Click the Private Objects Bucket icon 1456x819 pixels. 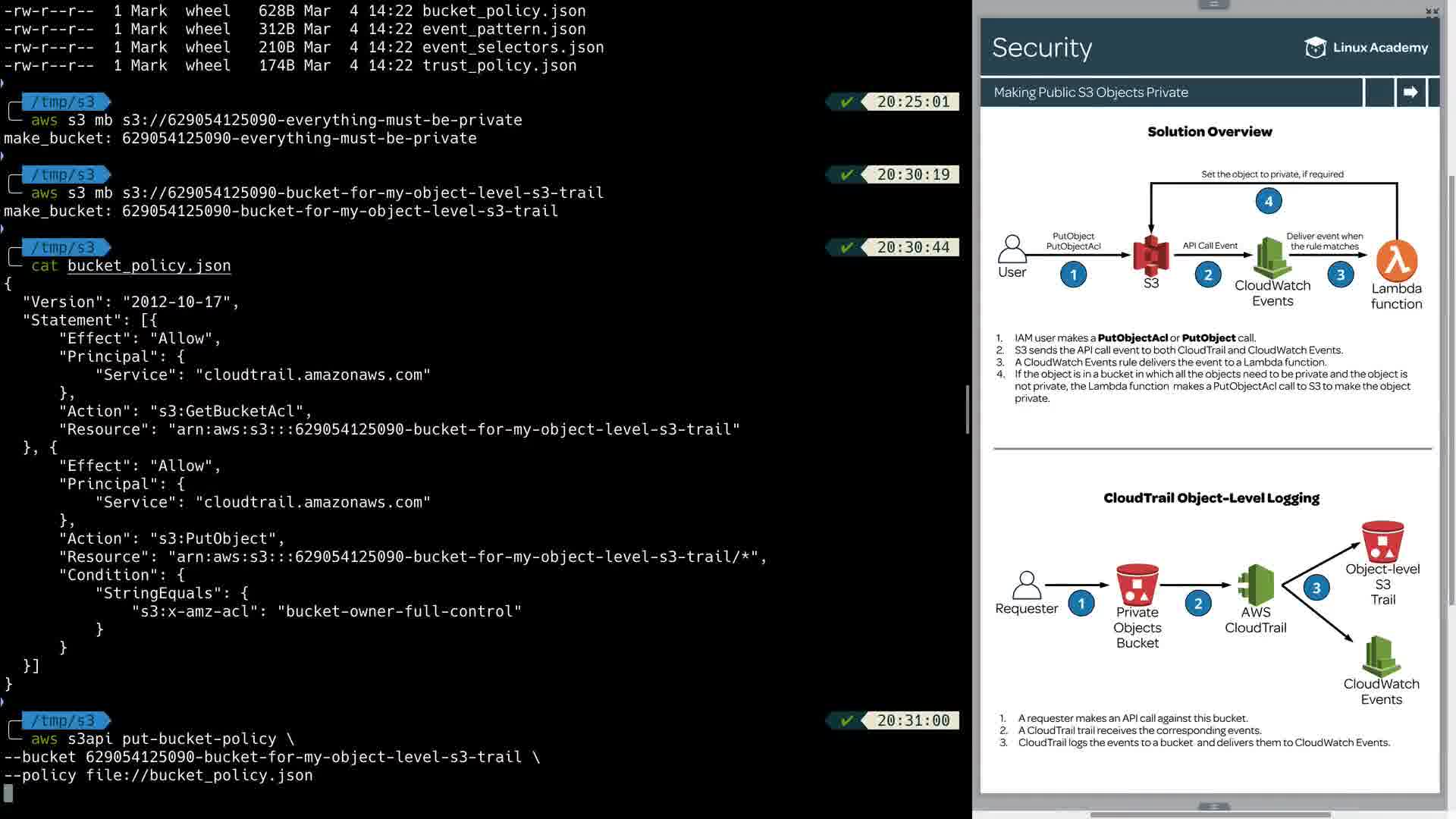1137,584
